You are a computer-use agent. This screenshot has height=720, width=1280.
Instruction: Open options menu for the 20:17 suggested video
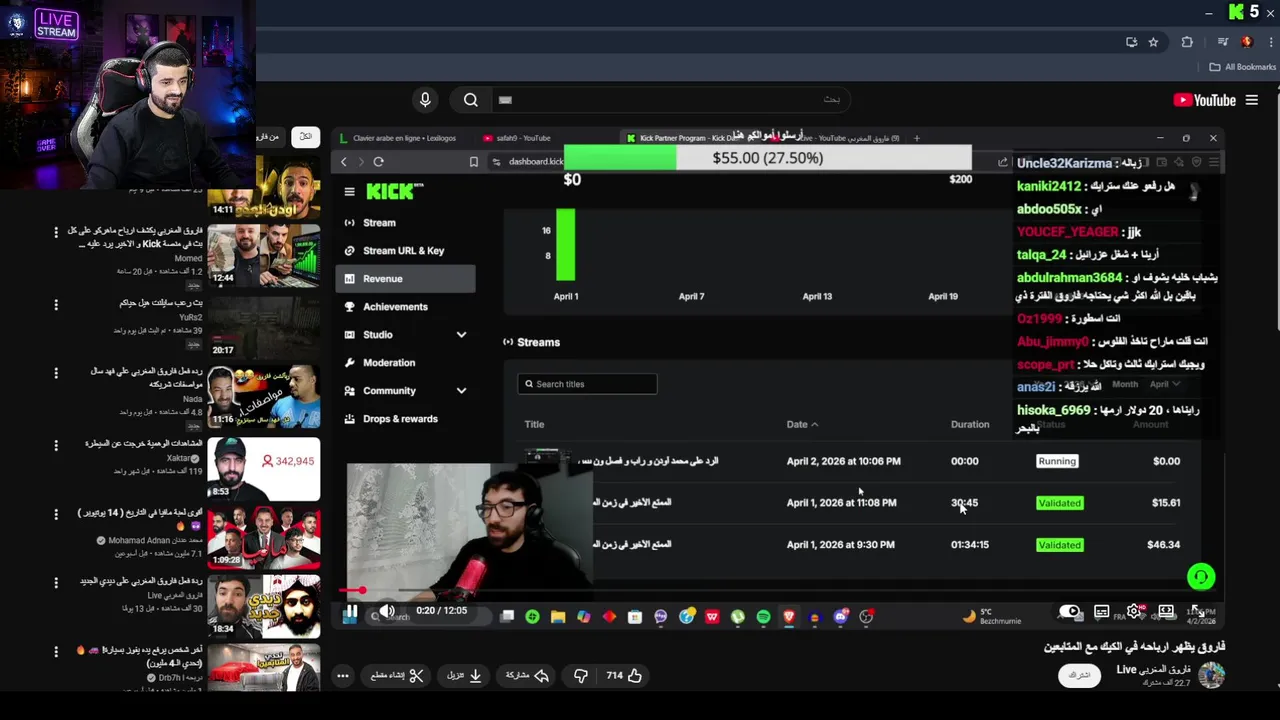tap(56, 304)
